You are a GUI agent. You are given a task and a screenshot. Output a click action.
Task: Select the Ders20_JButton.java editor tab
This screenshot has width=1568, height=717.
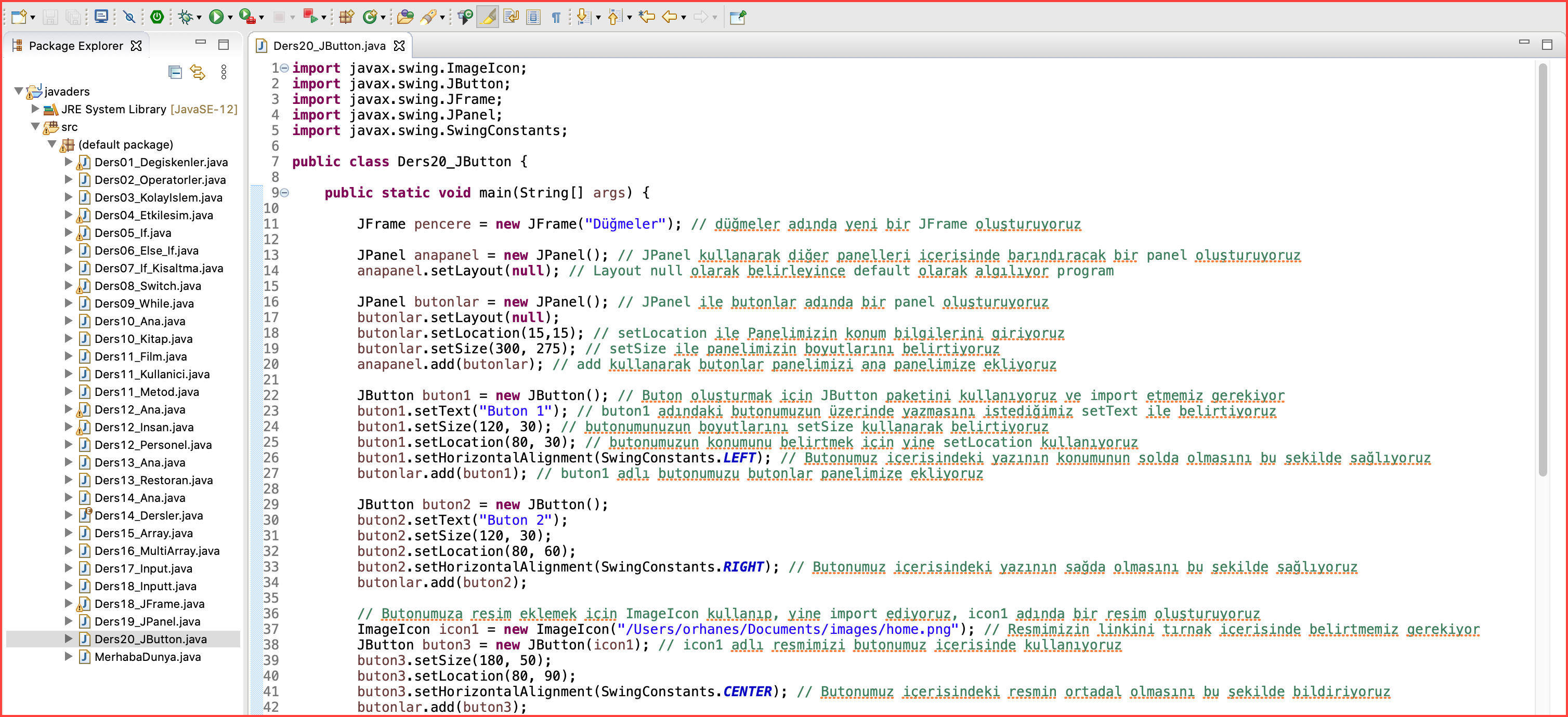pos(329,46)
